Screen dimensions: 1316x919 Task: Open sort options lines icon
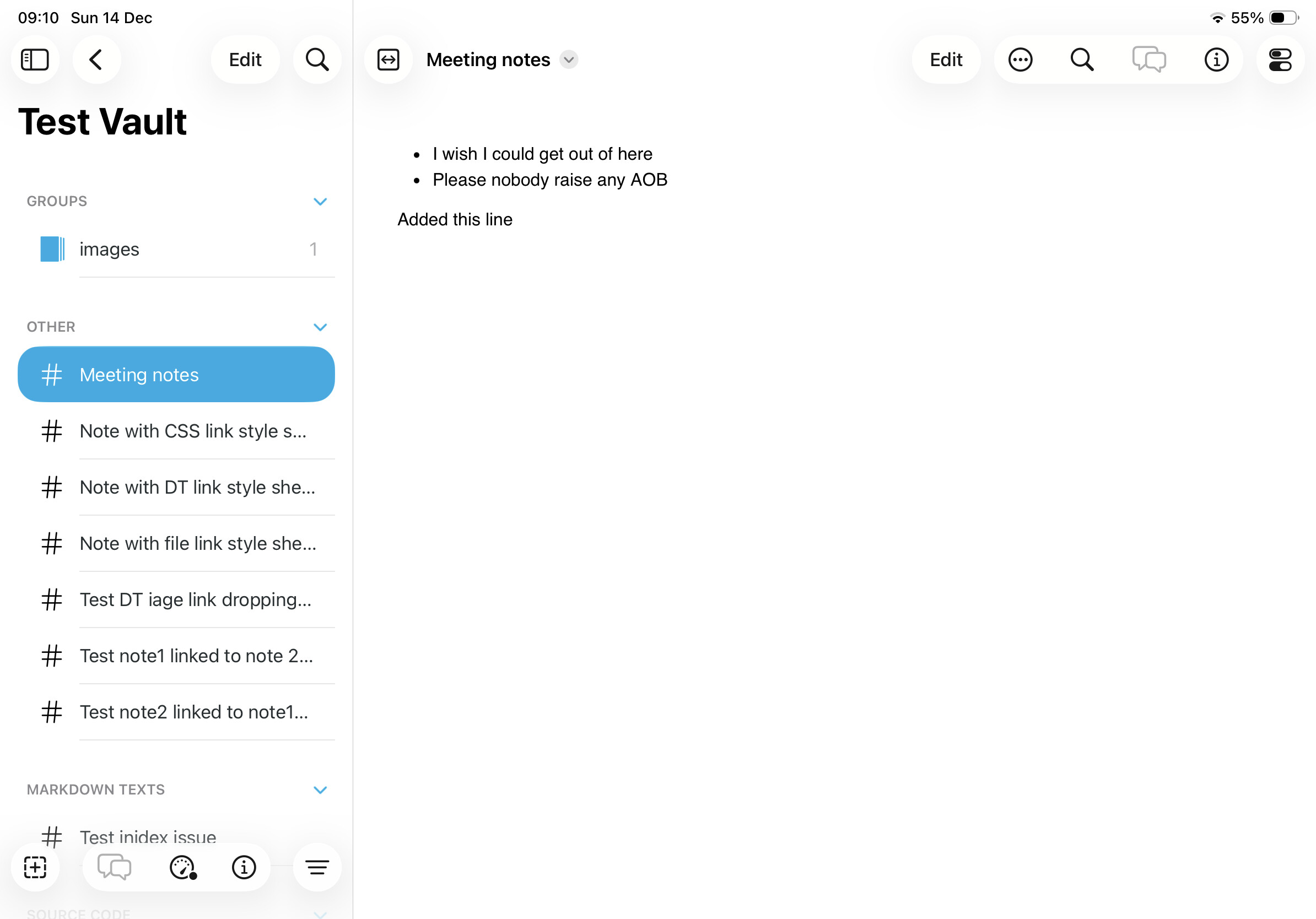tap(317, 867)
